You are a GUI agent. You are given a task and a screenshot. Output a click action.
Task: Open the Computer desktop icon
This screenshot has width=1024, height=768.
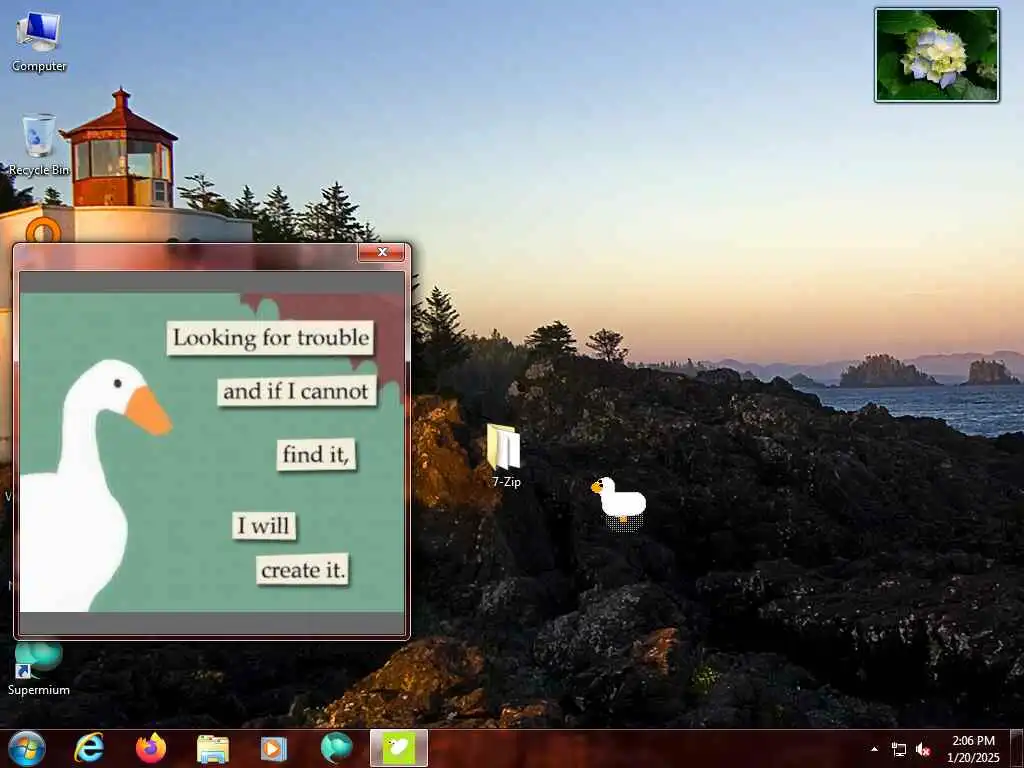tap(39, 42)
